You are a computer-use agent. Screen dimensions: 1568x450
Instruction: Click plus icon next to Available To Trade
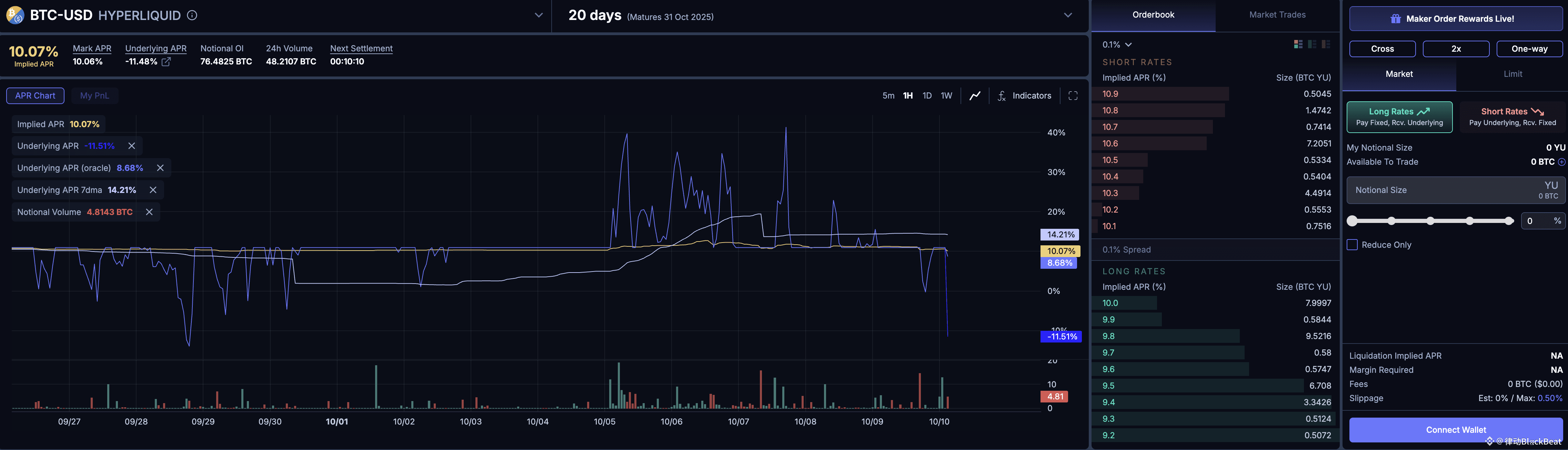tap(1561, 162)
